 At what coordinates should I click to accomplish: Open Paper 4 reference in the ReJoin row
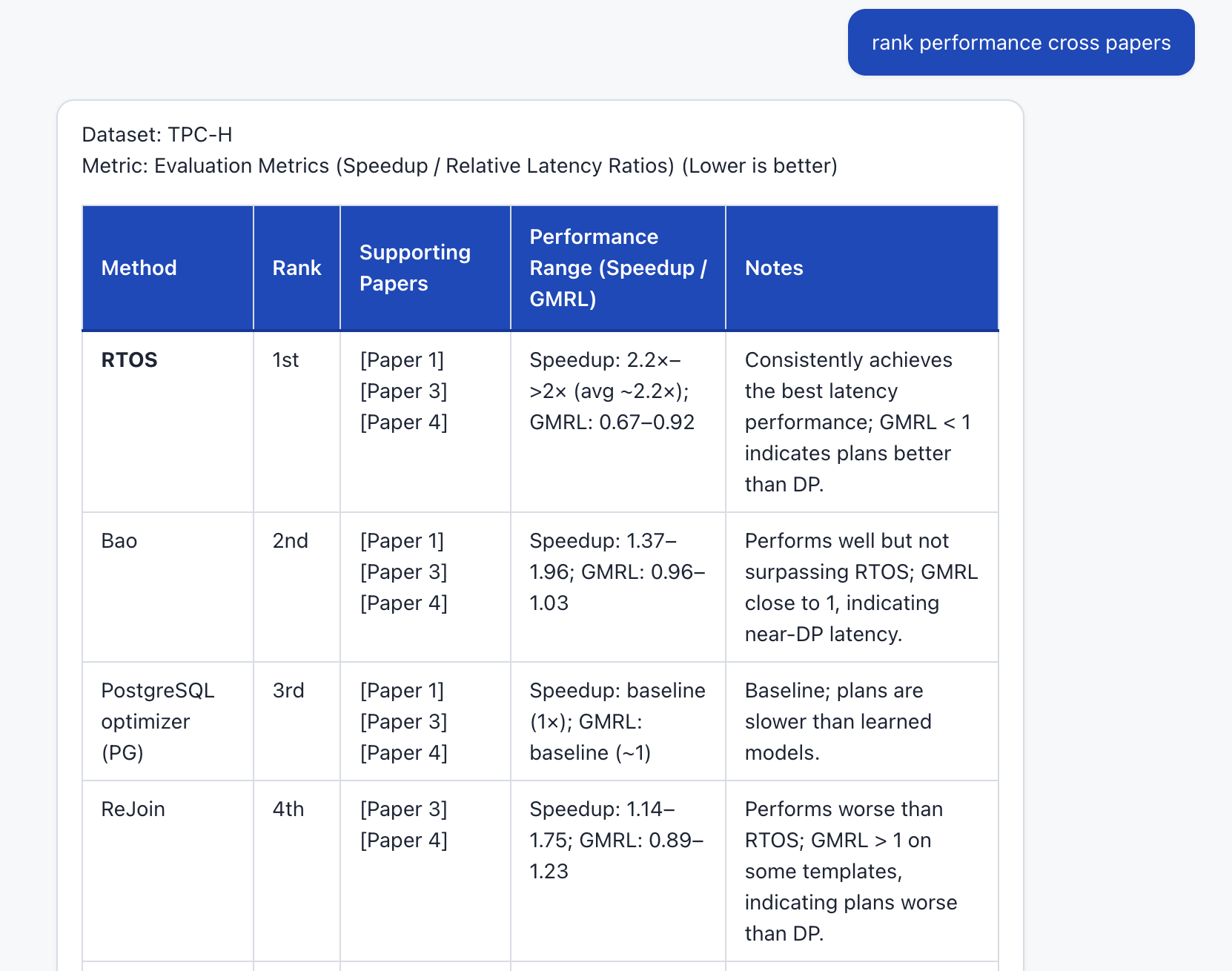[x=403, y=840]
